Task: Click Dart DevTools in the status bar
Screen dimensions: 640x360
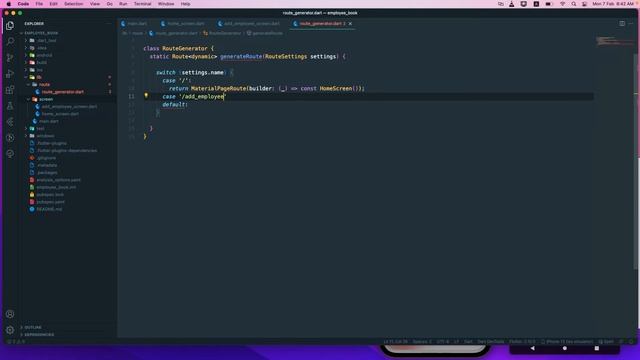Action: (x=491, y=342)
